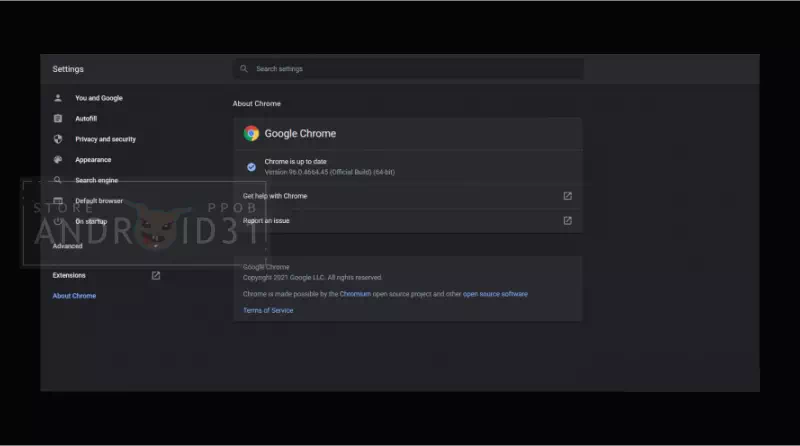Screen dimensions: 800x446
Task: Click the Google Chrome logo icon
Action: point(251,133)
